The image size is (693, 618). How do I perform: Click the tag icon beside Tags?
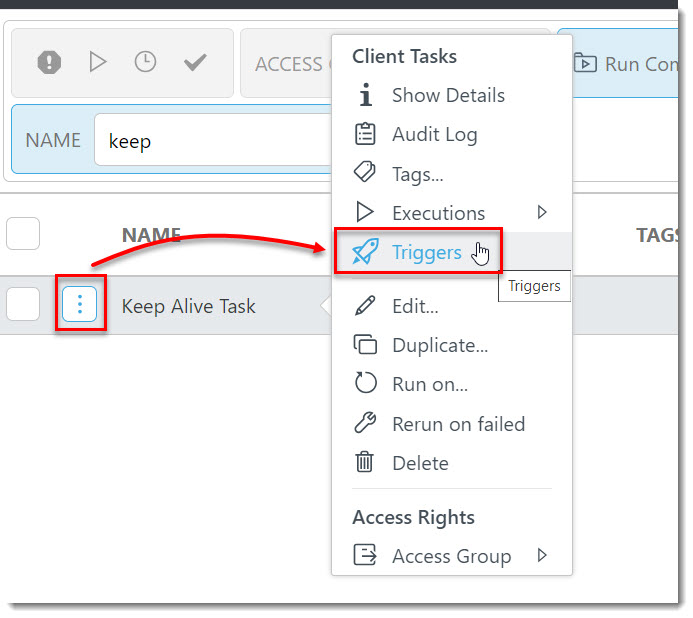[365, 172]
